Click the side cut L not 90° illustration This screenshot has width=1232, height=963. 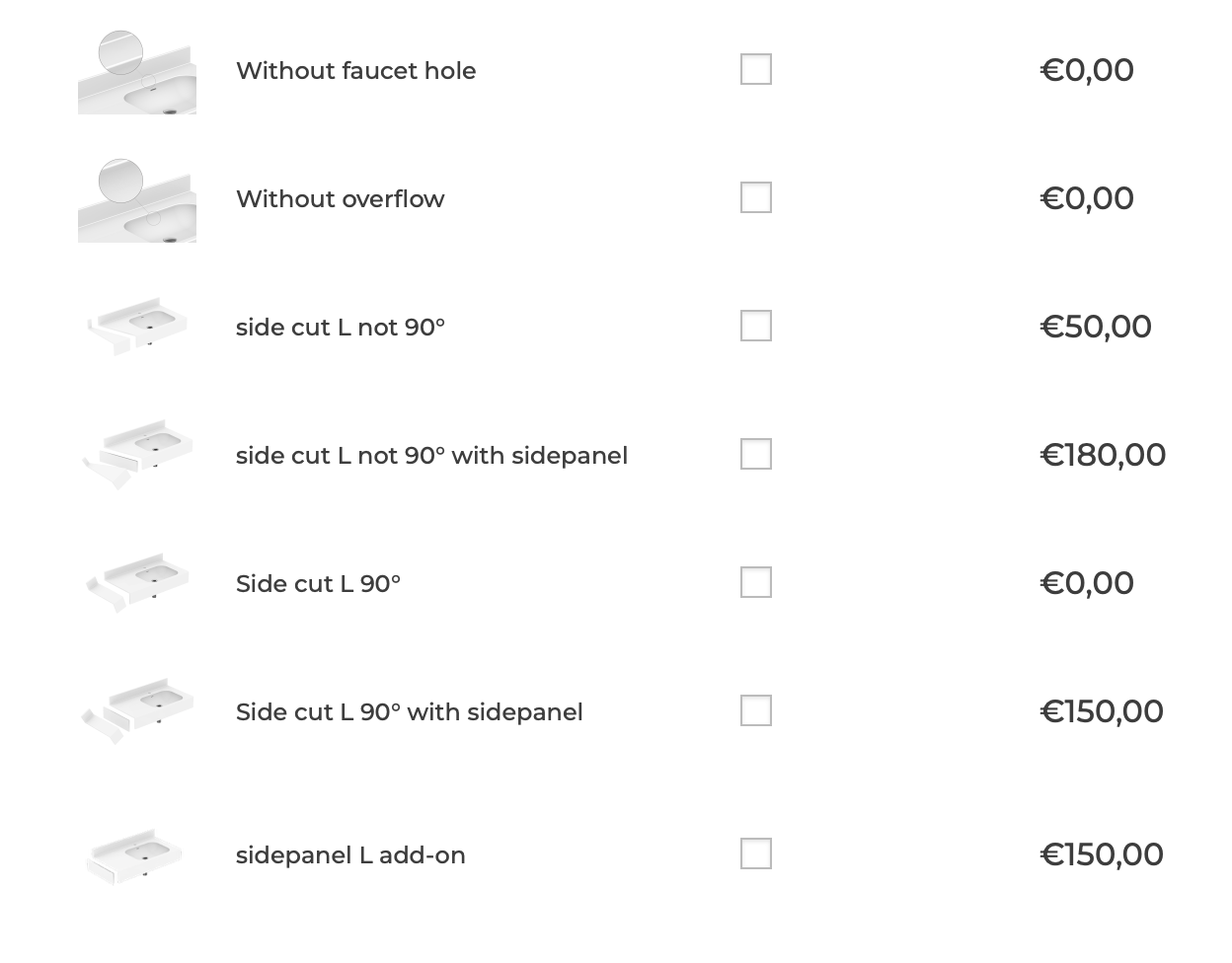point(137,327)
